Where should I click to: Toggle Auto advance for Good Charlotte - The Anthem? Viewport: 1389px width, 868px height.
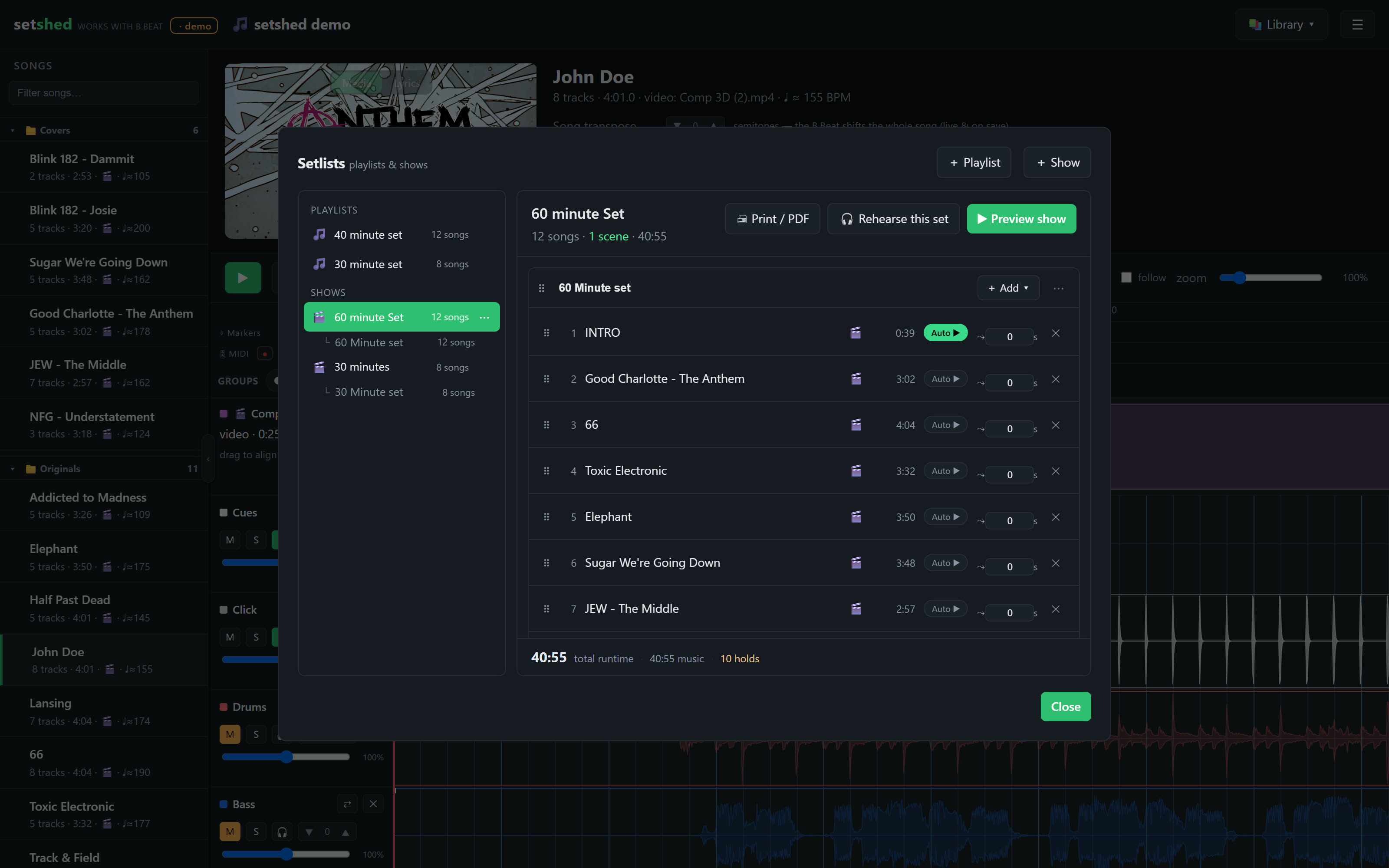pos(945,379)
